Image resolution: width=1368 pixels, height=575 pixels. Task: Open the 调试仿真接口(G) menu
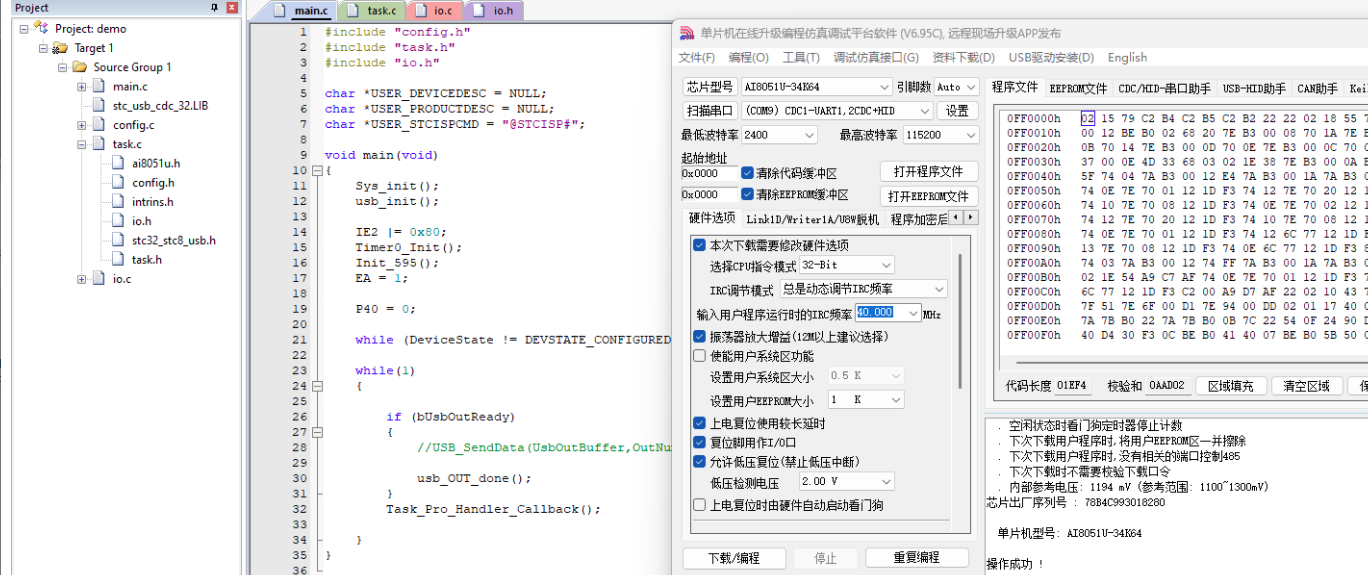pos(876,58)
